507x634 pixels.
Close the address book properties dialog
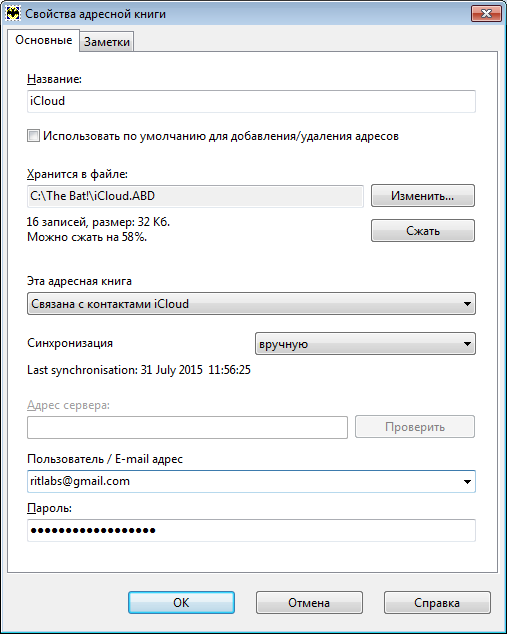[x=486, y=14]
